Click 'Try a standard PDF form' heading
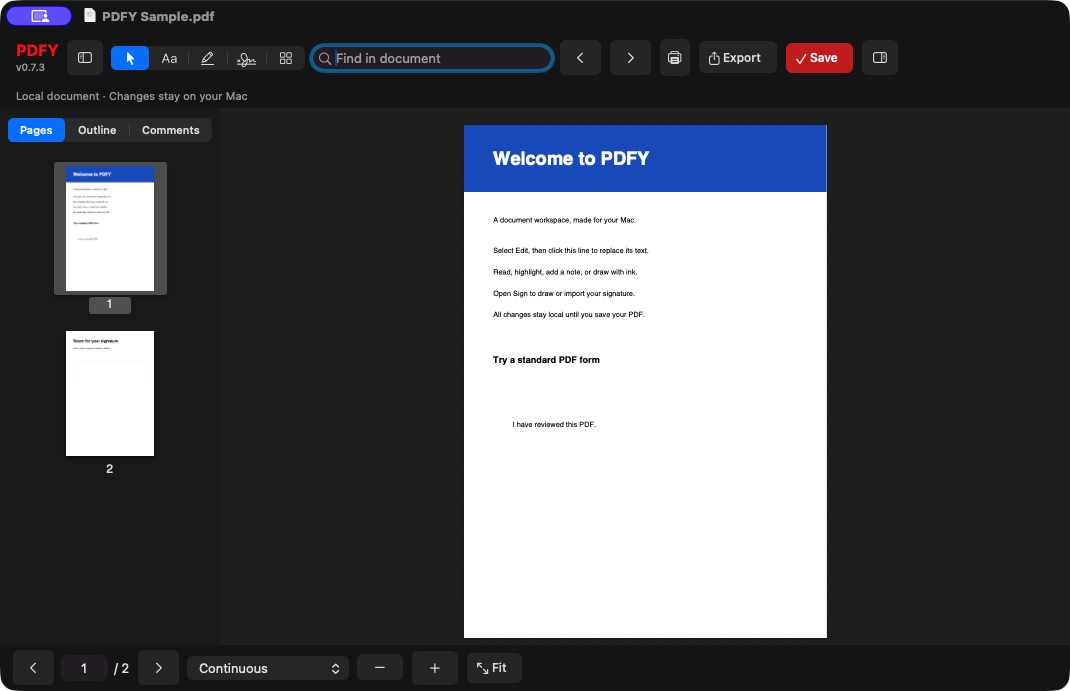Screen dimensions: 1070x691 pos(546,360)
